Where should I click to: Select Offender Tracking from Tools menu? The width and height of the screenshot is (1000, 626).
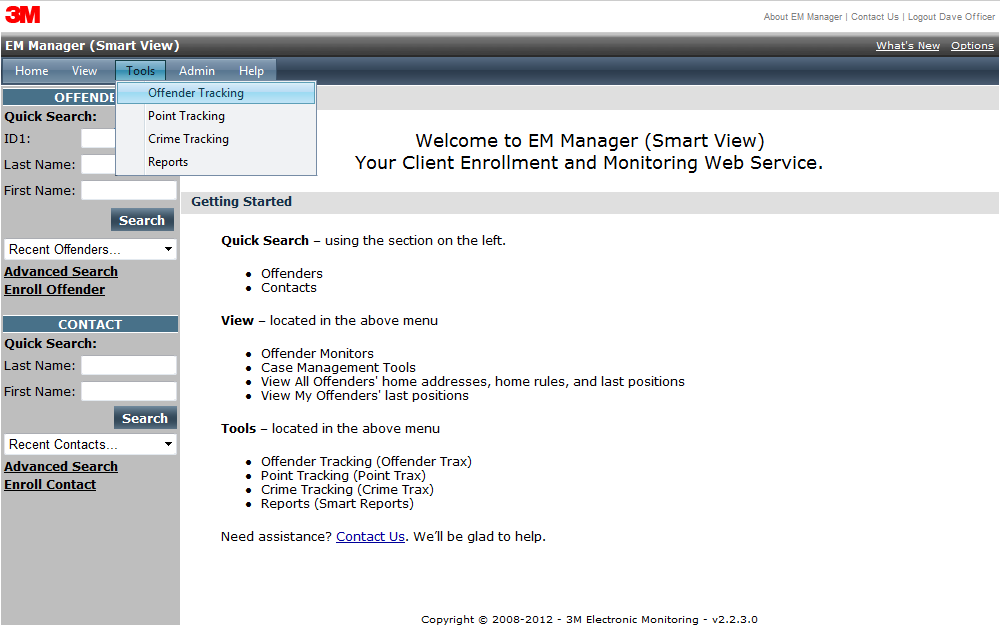coord(196,93)
